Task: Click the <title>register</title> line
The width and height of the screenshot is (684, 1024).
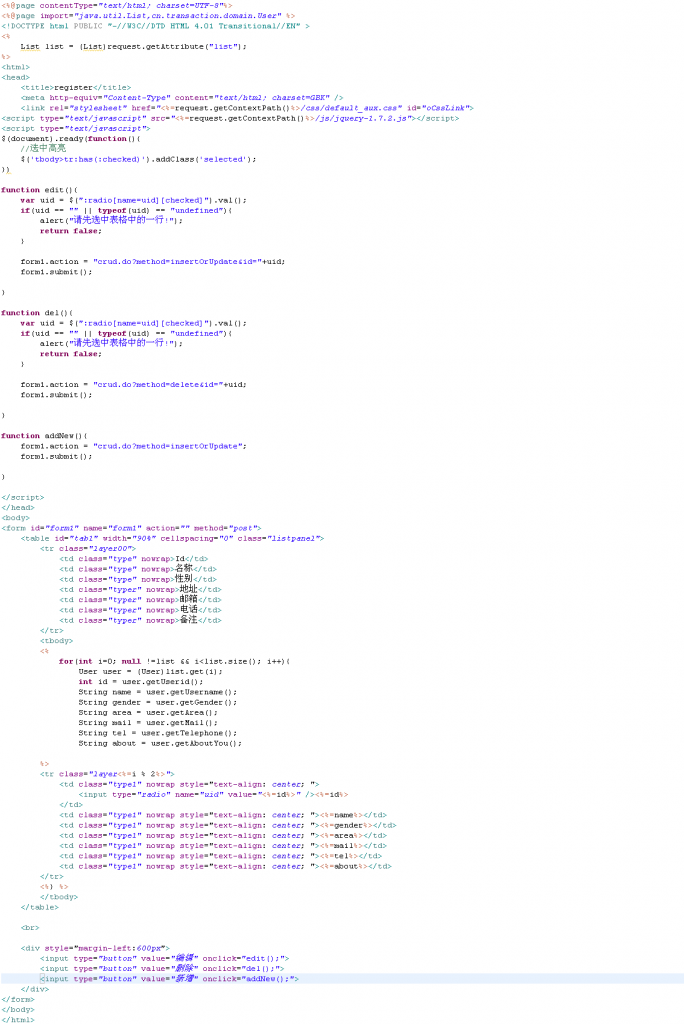Action: point(76,87)
